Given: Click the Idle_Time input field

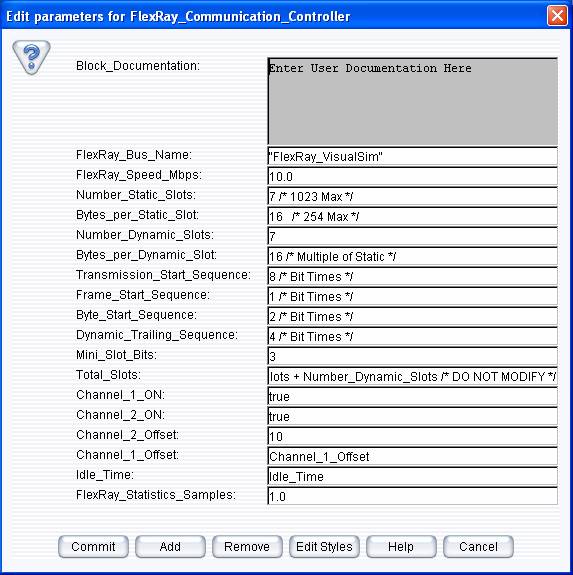Looking at the screenshot, I should click(413, 476).
